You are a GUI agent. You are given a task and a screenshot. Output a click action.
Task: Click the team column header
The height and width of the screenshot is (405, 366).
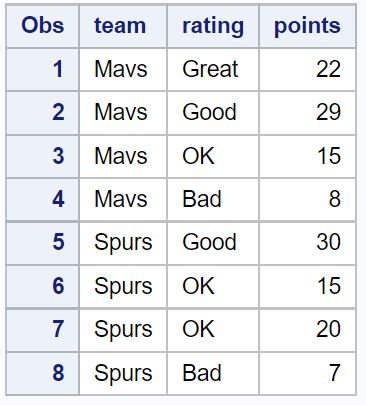pyautogui.click(x=123, y=26)
